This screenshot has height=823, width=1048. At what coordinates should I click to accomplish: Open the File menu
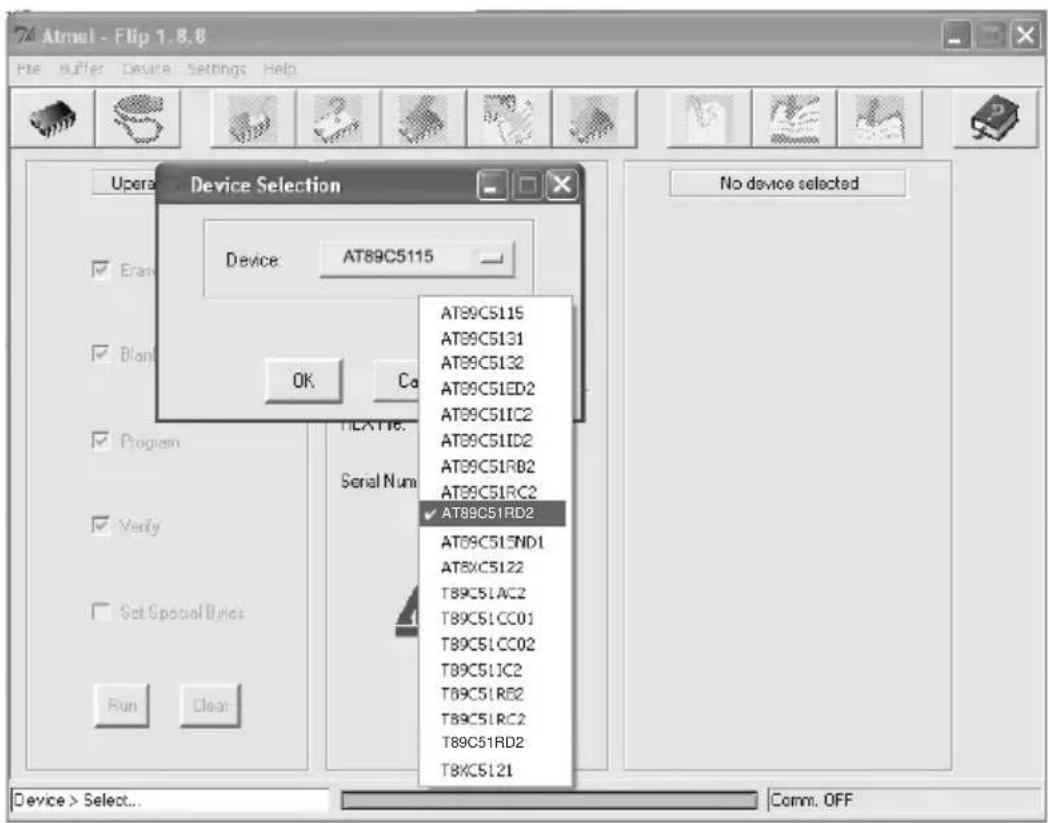coord(29,69)
